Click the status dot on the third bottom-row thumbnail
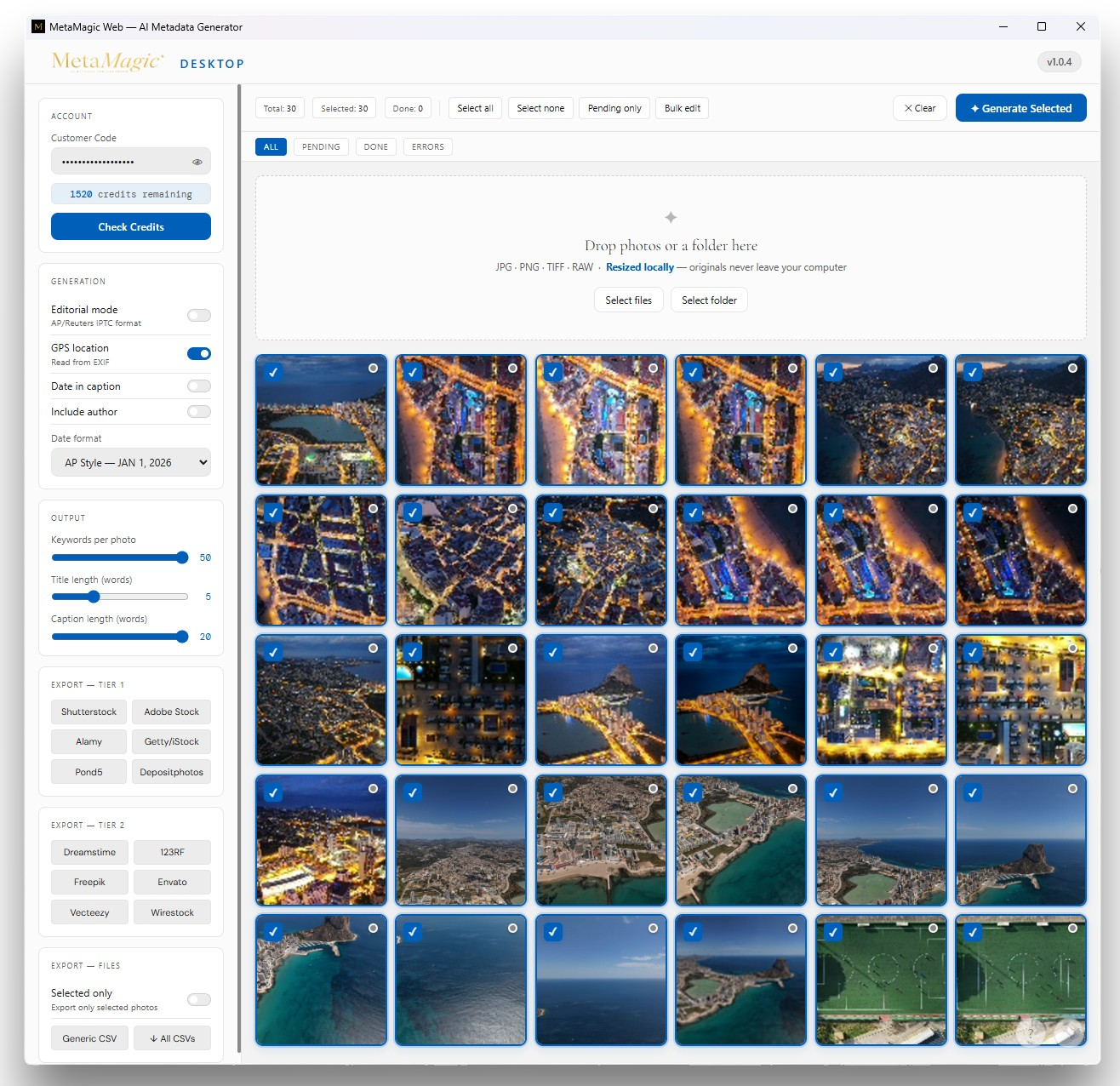 click(x=653, y=929)
